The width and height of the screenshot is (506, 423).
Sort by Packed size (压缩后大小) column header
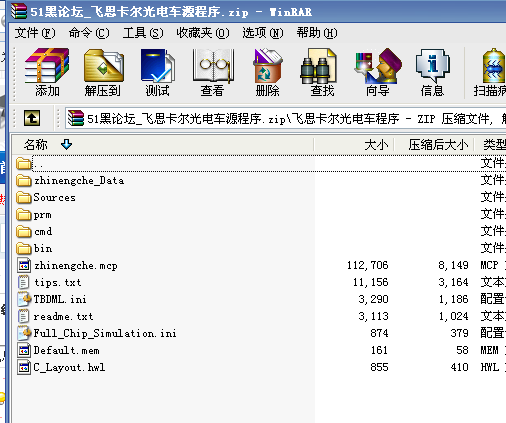(434, 145)
